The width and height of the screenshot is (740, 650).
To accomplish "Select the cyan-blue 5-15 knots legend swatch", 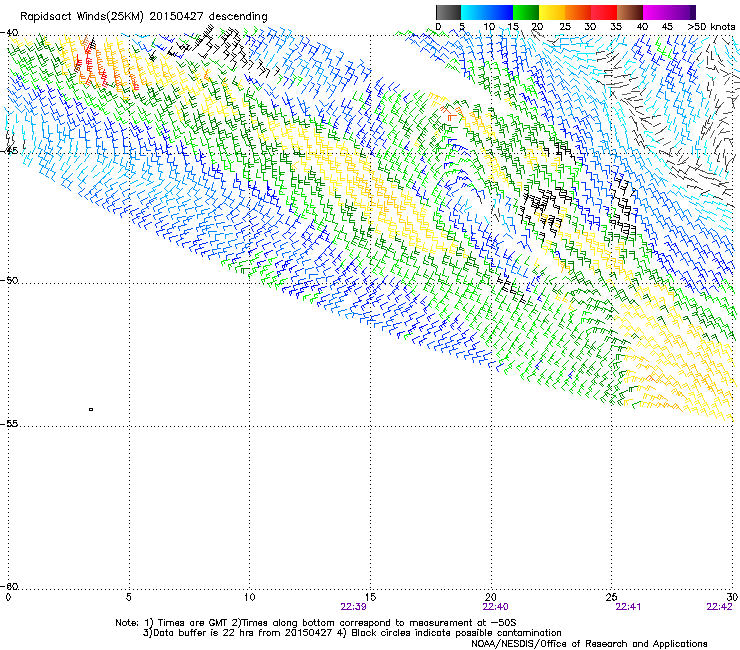I will pyautogui.click(x=487, y=12).
